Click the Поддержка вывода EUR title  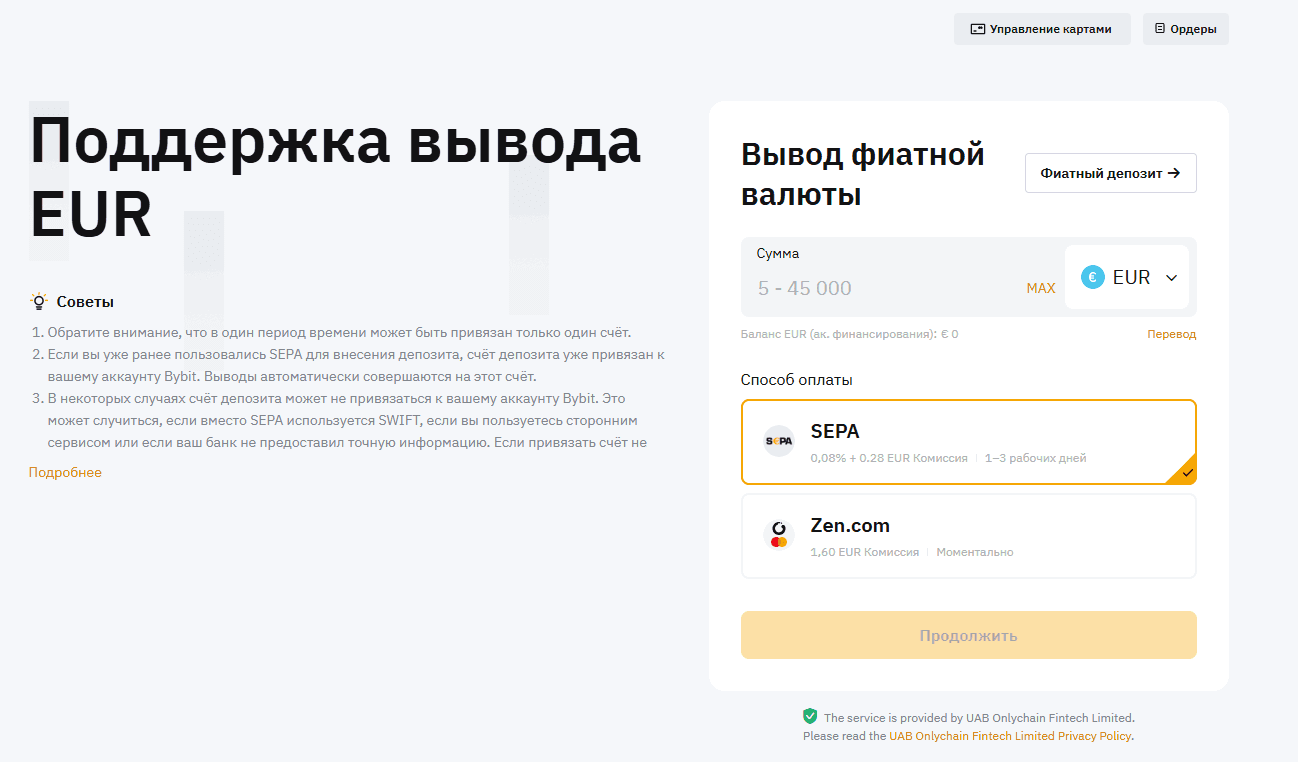(335, 178)
